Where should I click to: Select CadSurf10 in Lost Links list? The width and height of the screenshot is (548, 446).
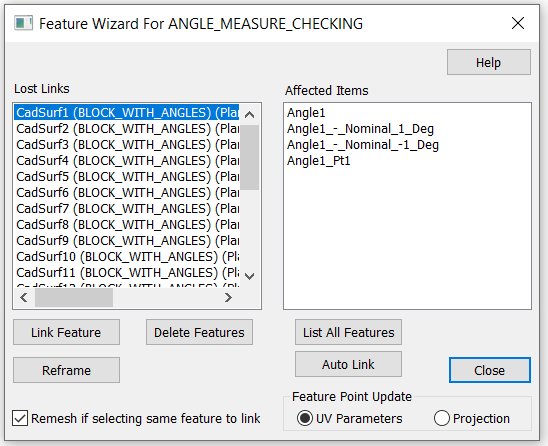click(x=127, y=257)
